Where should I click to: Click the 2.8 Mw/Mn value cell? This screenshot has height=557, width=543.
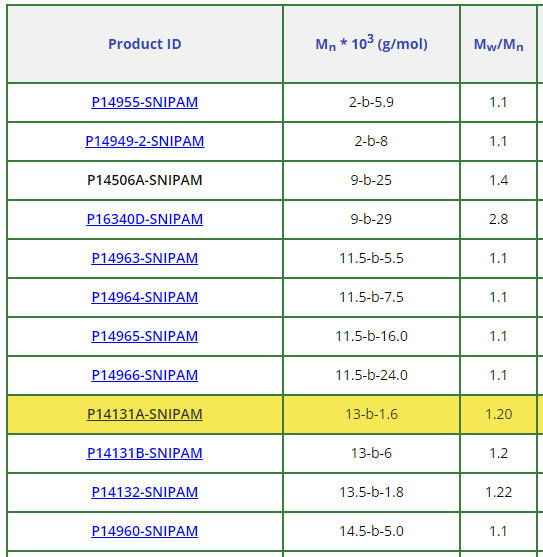498,219
